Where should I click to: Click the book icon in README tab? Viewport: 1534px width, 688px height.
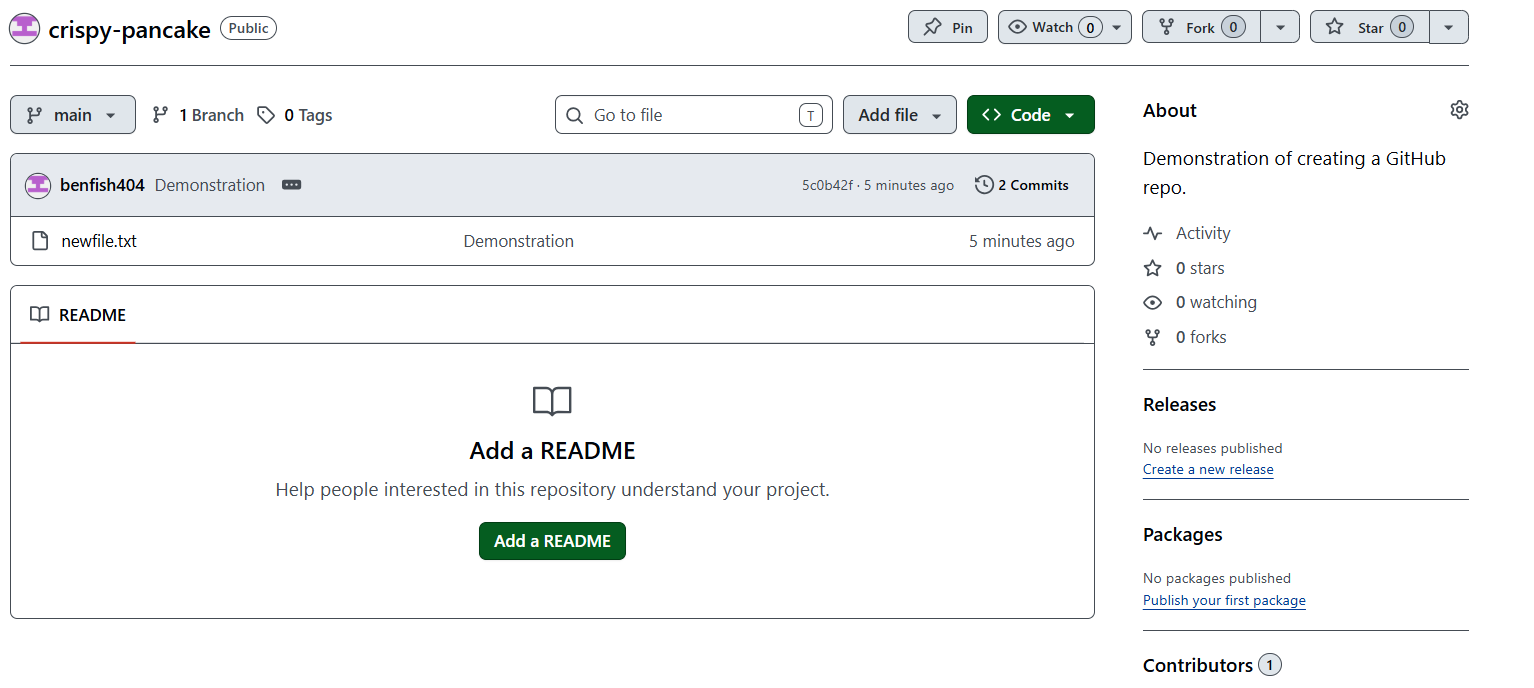point(40,315)
